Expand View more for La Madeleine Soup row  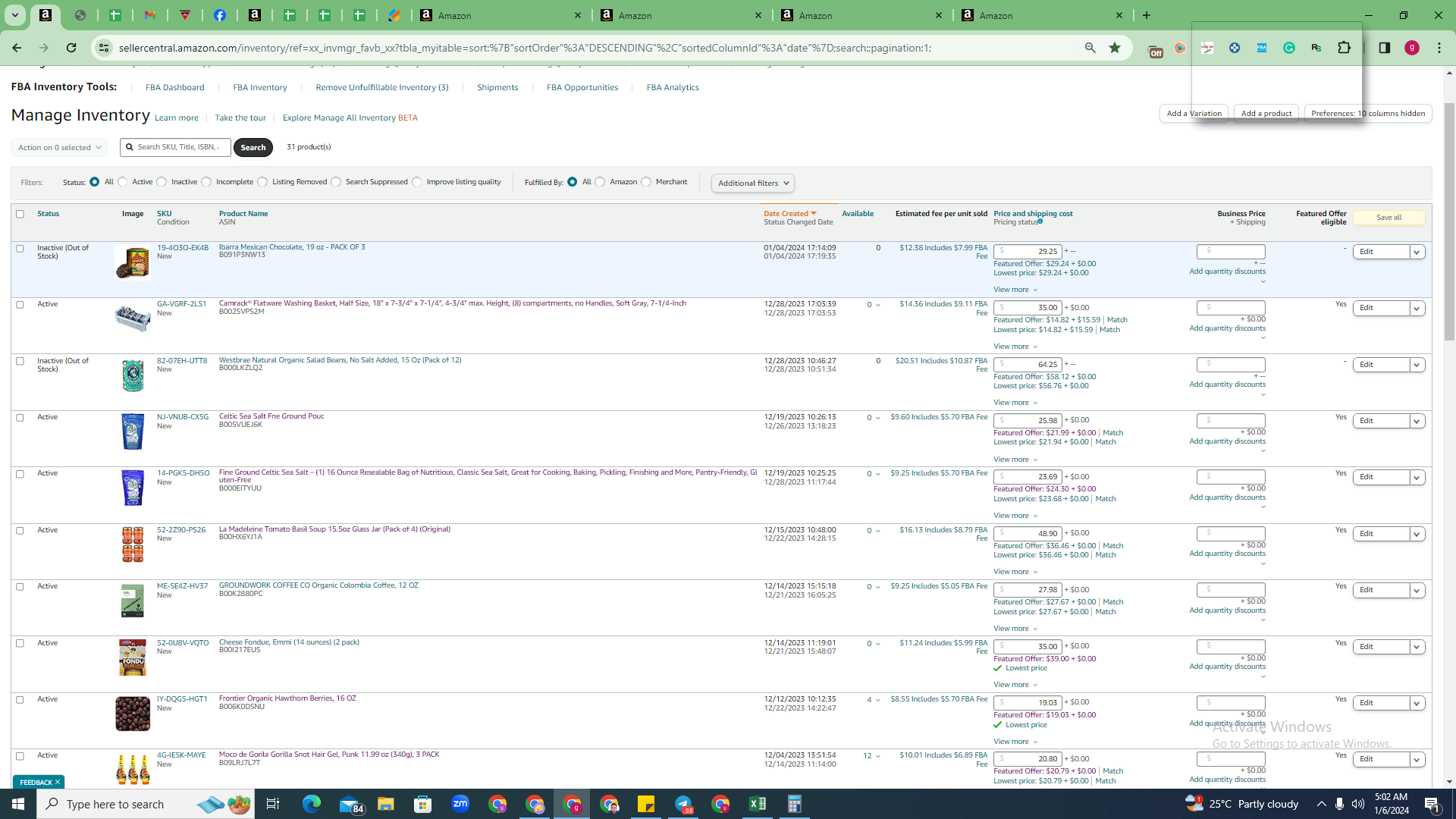coord(1015,572)
